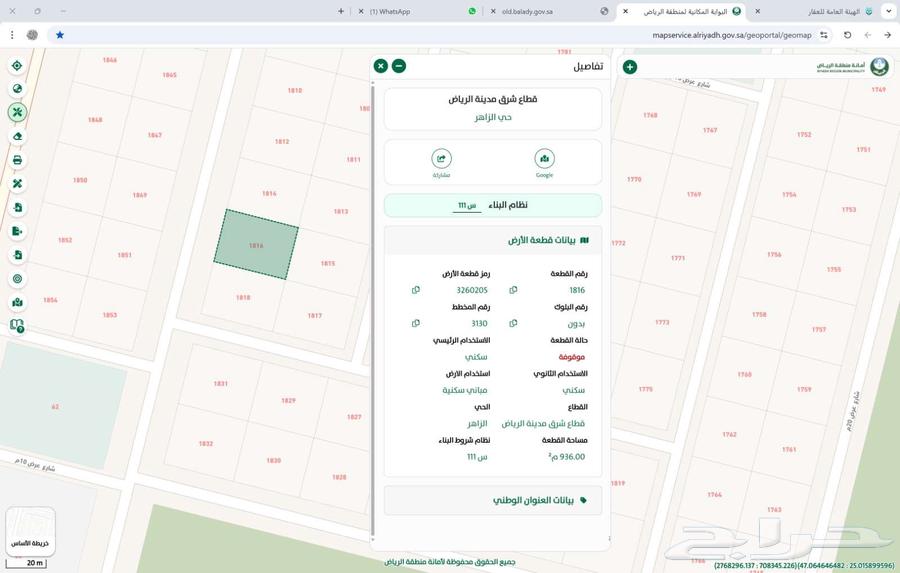The height and width of the screenshot is (573, 900).
Task: Copy parcel number 1816 using copy icon
Action: pos(513,290)
